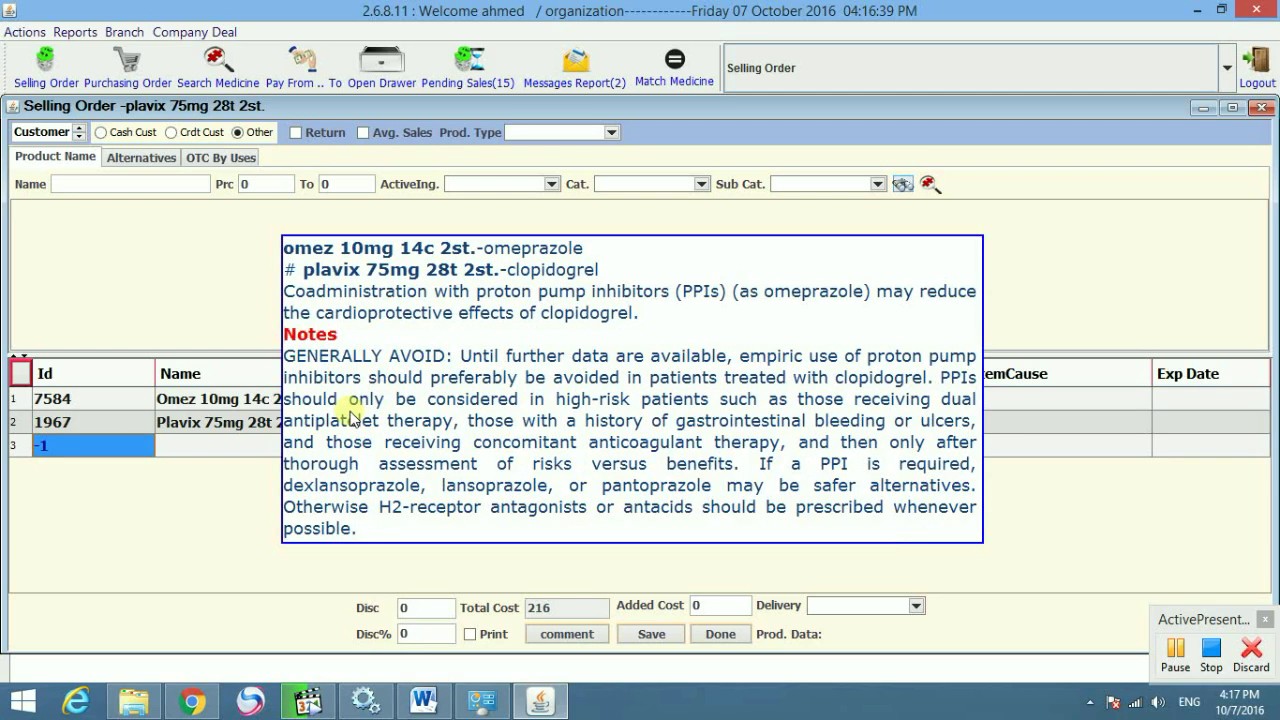Open the ActiveIng. dropdown

[x=551, y=184]
